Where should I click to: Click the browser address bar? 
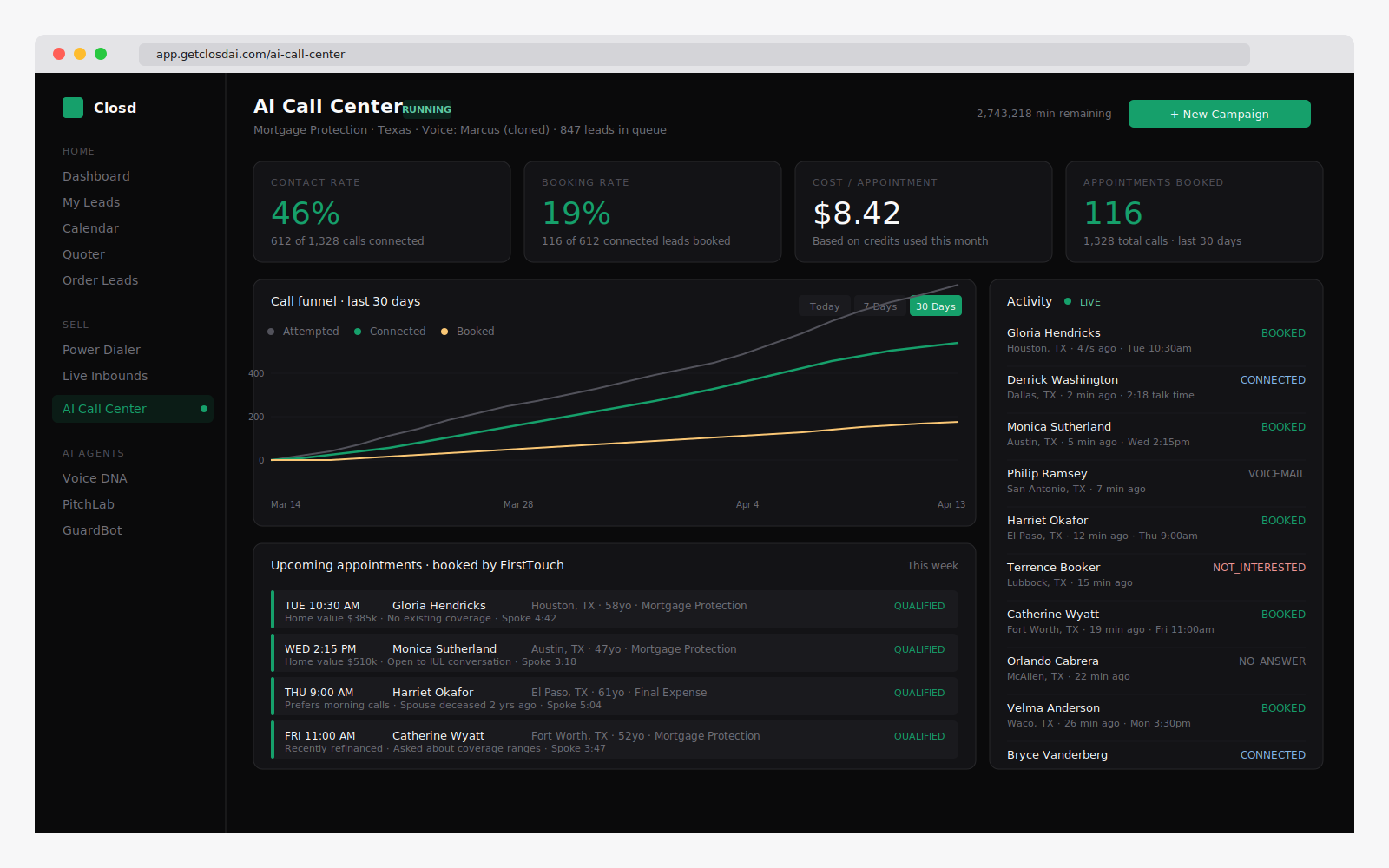pos(694,55)
